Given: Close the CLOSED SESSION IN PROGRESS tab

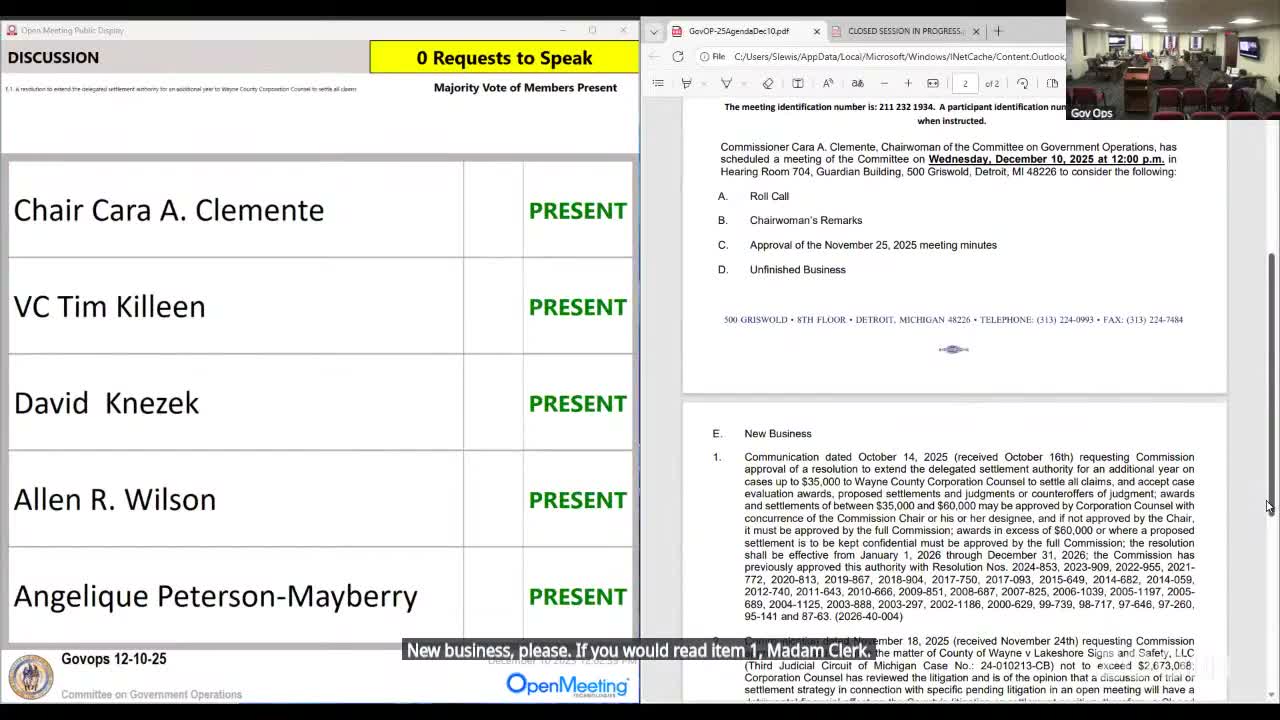Looking at the screenshot, I should click(976, 31).
